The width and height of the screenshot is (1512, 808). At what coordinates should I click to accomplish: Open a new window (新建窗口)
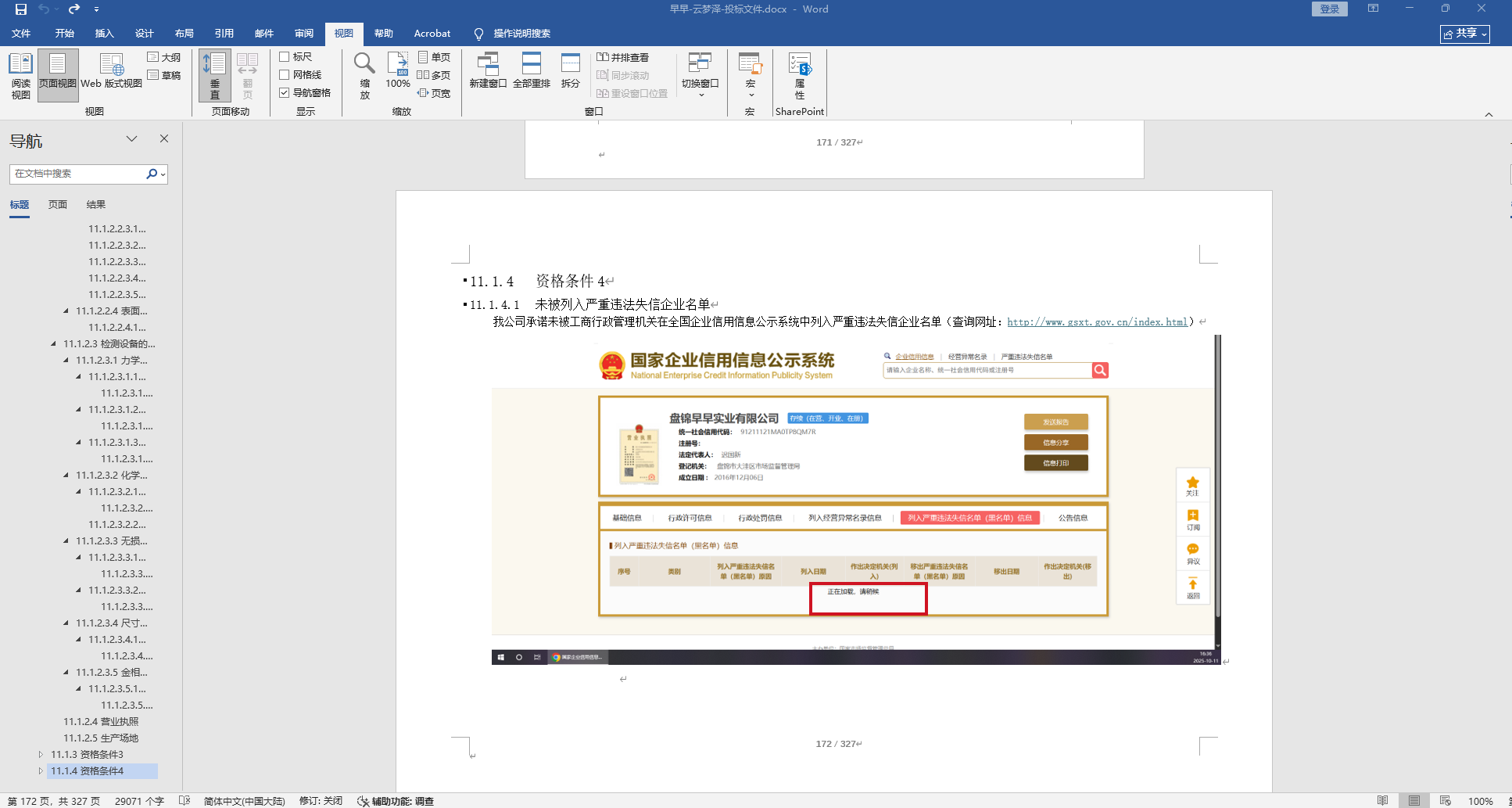tap(489, 71)
